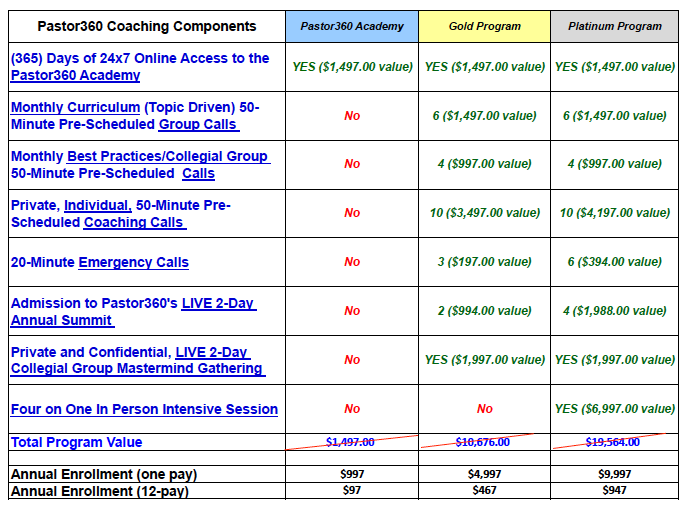Click the $9,997 Platinum one-pay price
This screenshot has height=505, width=688.
pos(615,473)
